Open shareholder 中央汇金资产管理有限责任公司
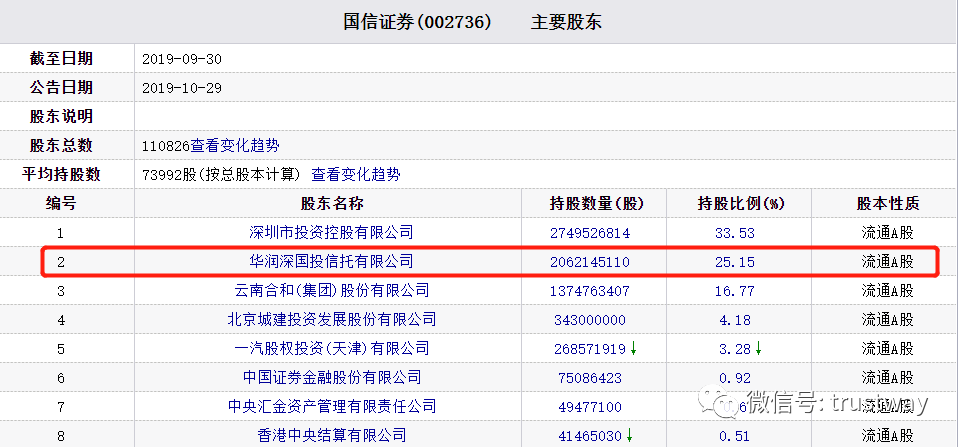Viewport: 960px width, 447px height. pyautogui.click(x=331, y=406)
